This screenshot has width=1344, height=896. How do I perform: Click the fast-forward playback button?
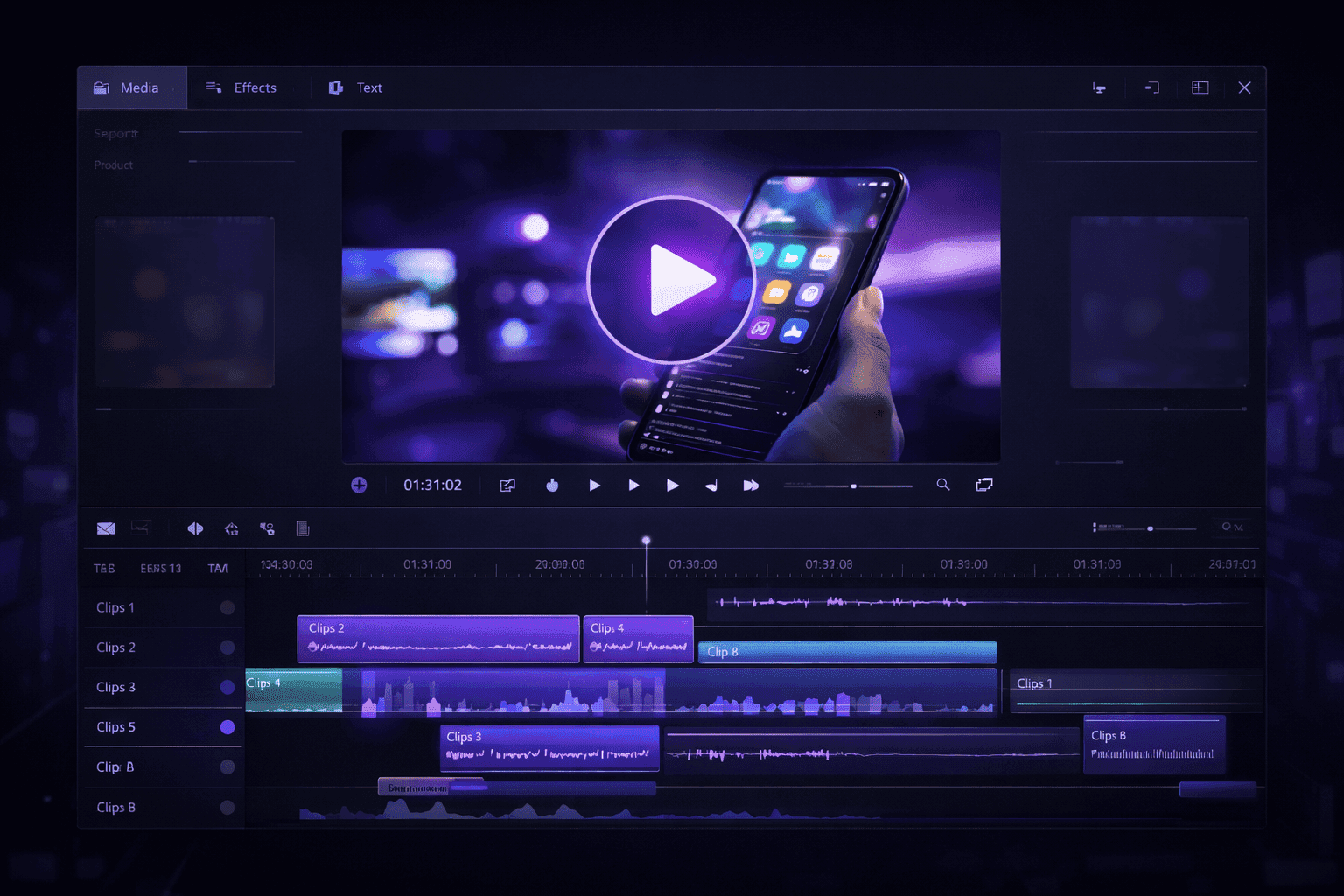(751, 485)
